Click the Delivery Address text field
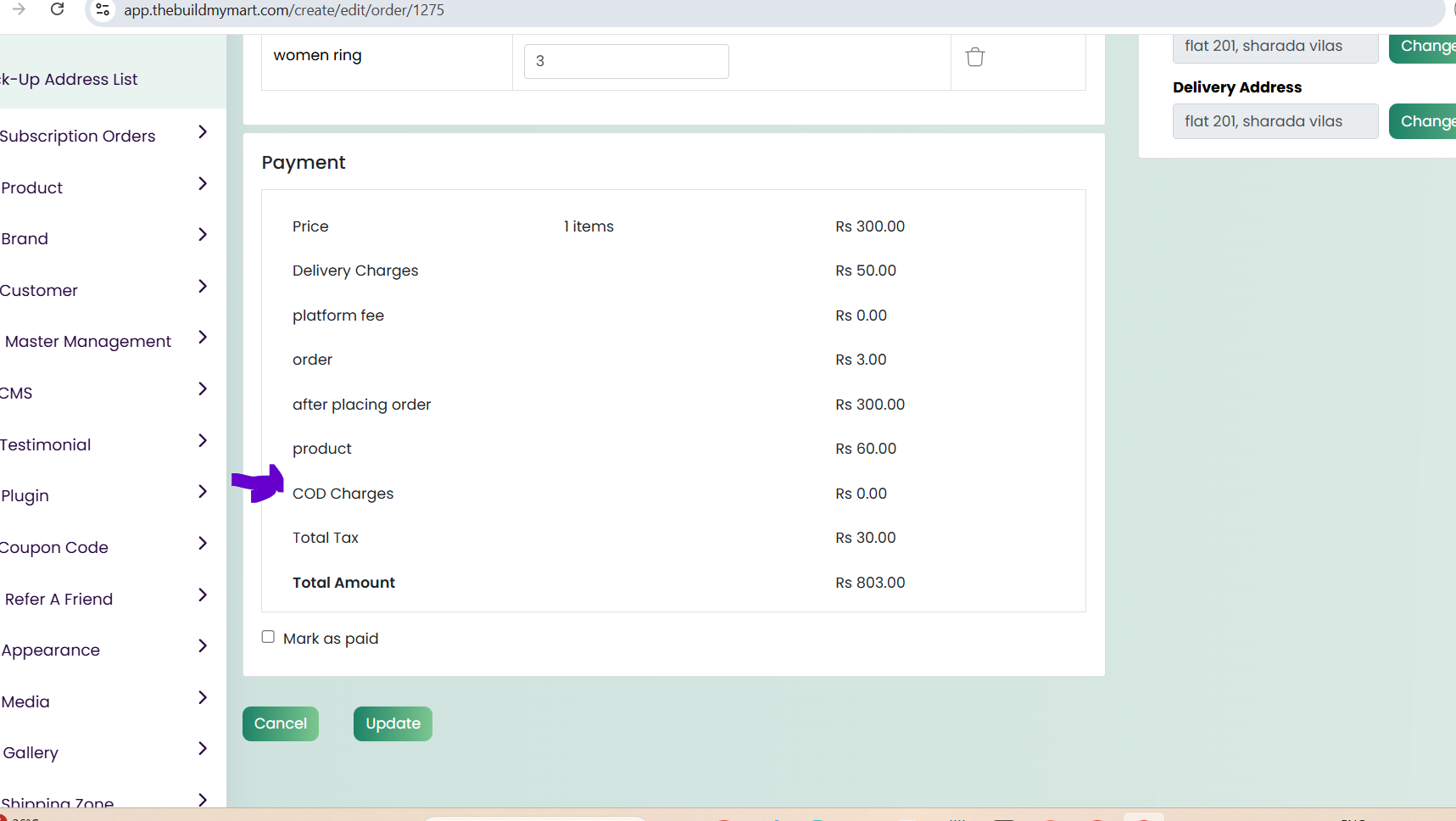Screen dimensions: 1456x821 pyautogui.click(x=1275, y=121)
